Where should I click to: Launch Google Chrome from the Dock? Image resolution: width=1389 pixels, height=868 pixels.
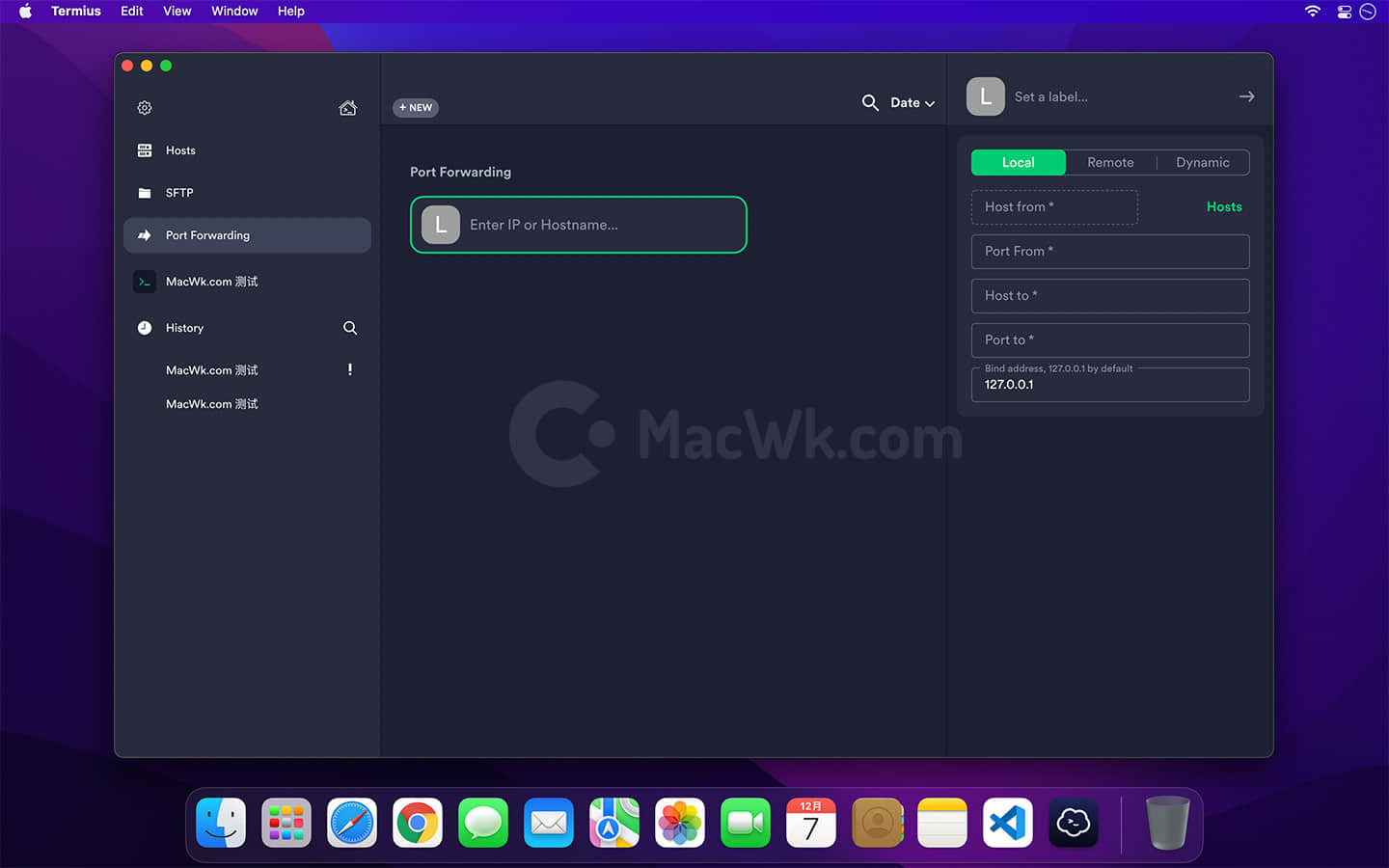tap(418, 823)
